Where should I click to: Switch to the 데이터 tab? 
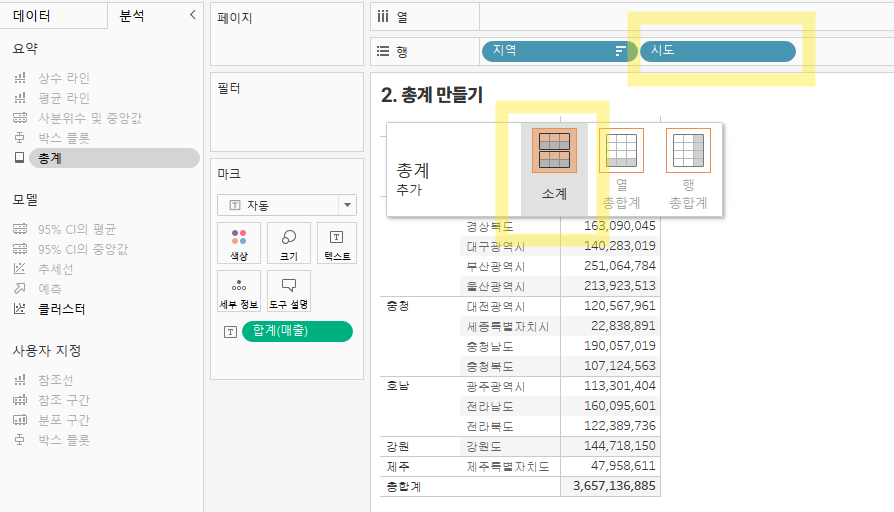tap(32, 16)
